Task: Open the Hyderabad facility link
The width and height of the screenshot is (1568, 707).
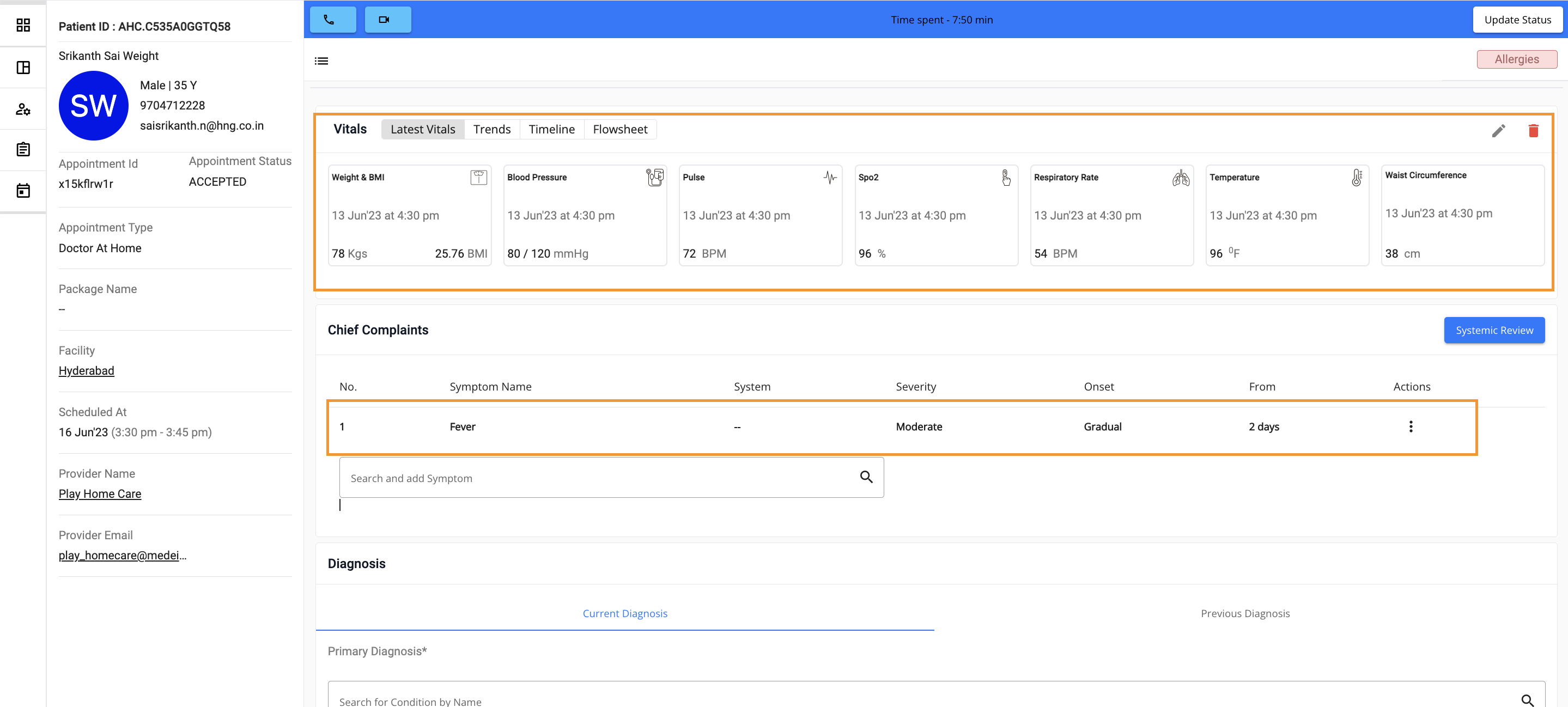Action: click(86, 370)
